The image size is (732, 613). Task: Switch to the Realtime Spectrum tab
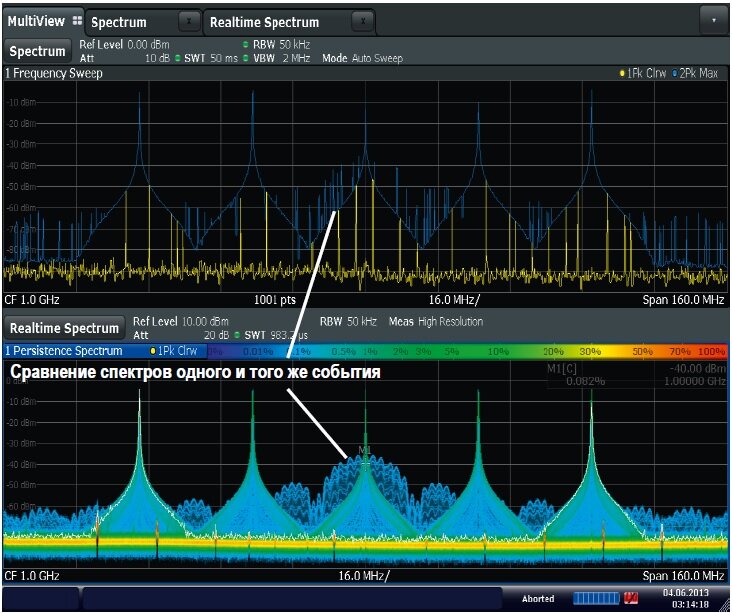pyautogui.click(x=264, y=22)
